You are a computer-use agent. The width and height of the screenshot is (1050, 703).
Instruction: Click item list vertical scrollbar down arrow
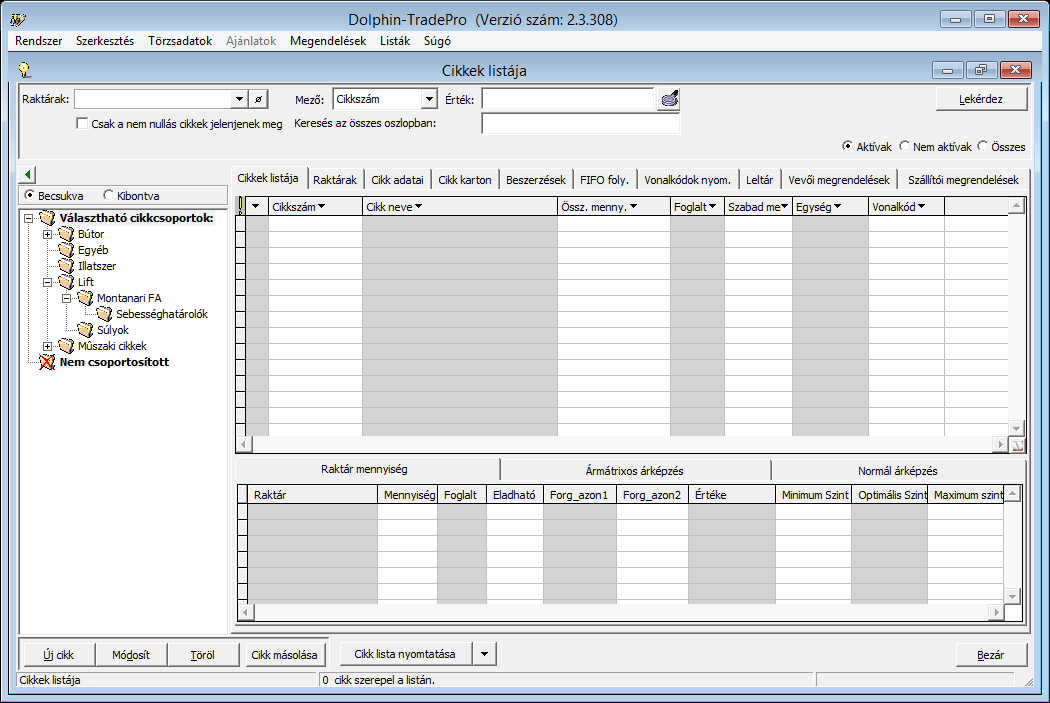click(1017, 428)
